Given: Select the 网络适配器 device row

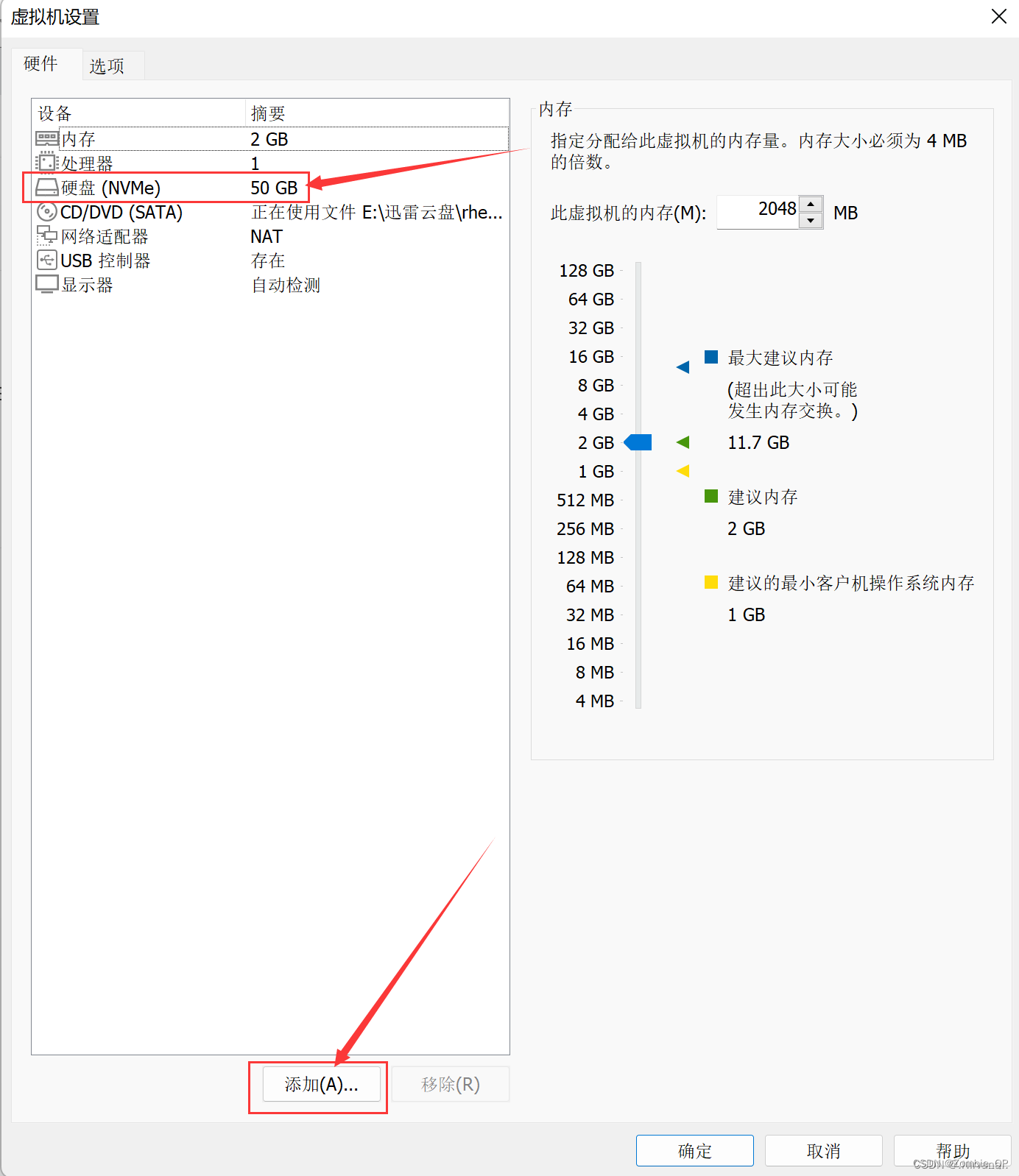Looking at the screenshot, I should [x=271, y=236].
